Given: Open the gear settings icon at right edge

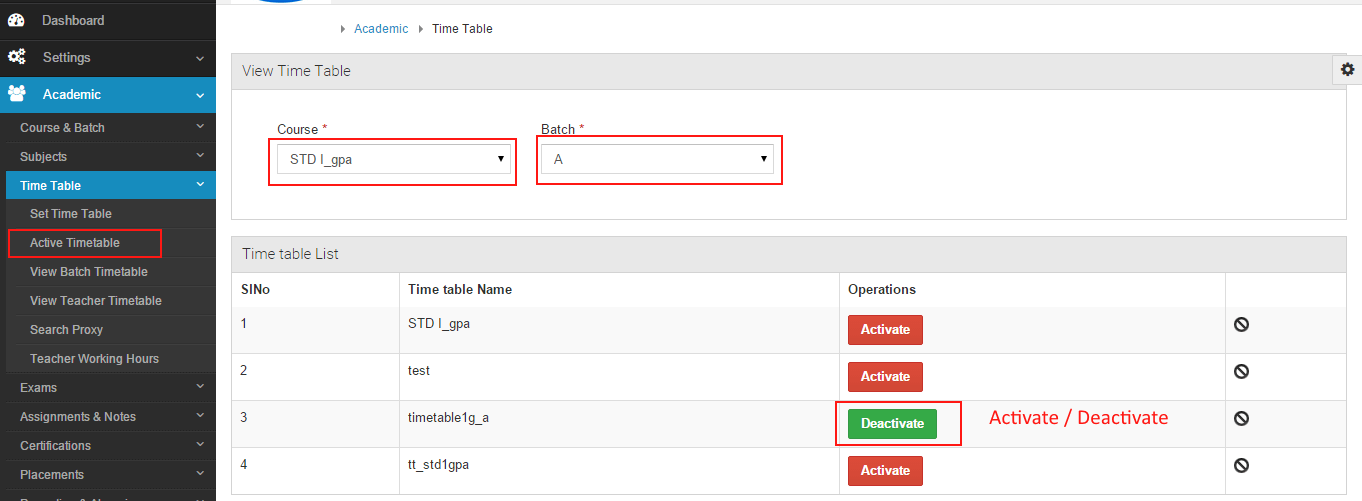Looking at the screenshot, I should click(x=1347, y=69).
